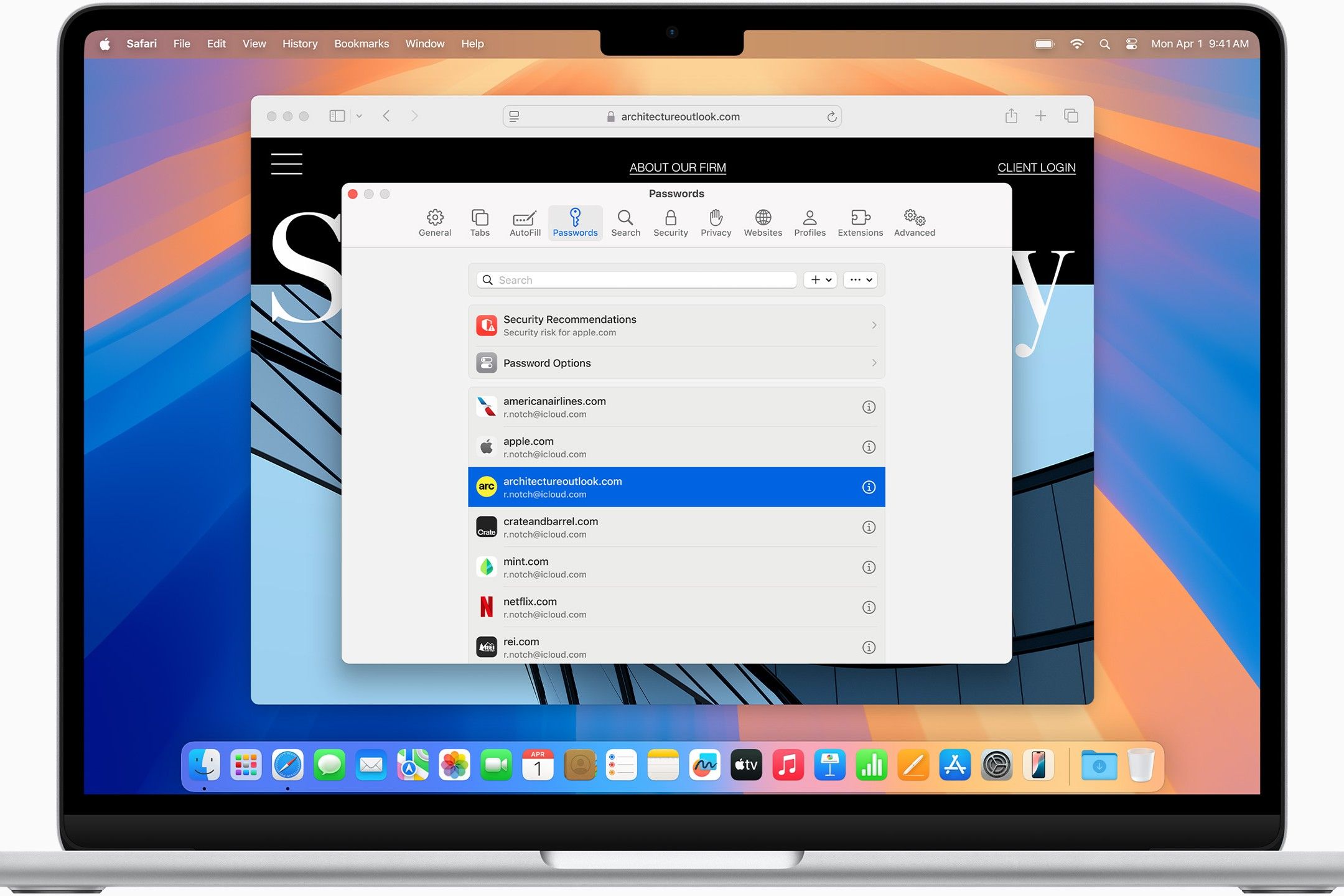Go back in Safari window

[x=386, y=116]
